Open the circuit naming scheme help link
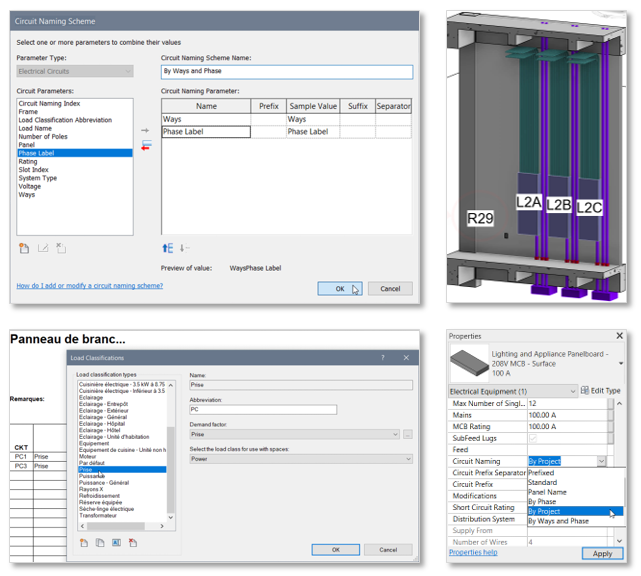This screenshot has width=641, height=576. click(90, 285)
